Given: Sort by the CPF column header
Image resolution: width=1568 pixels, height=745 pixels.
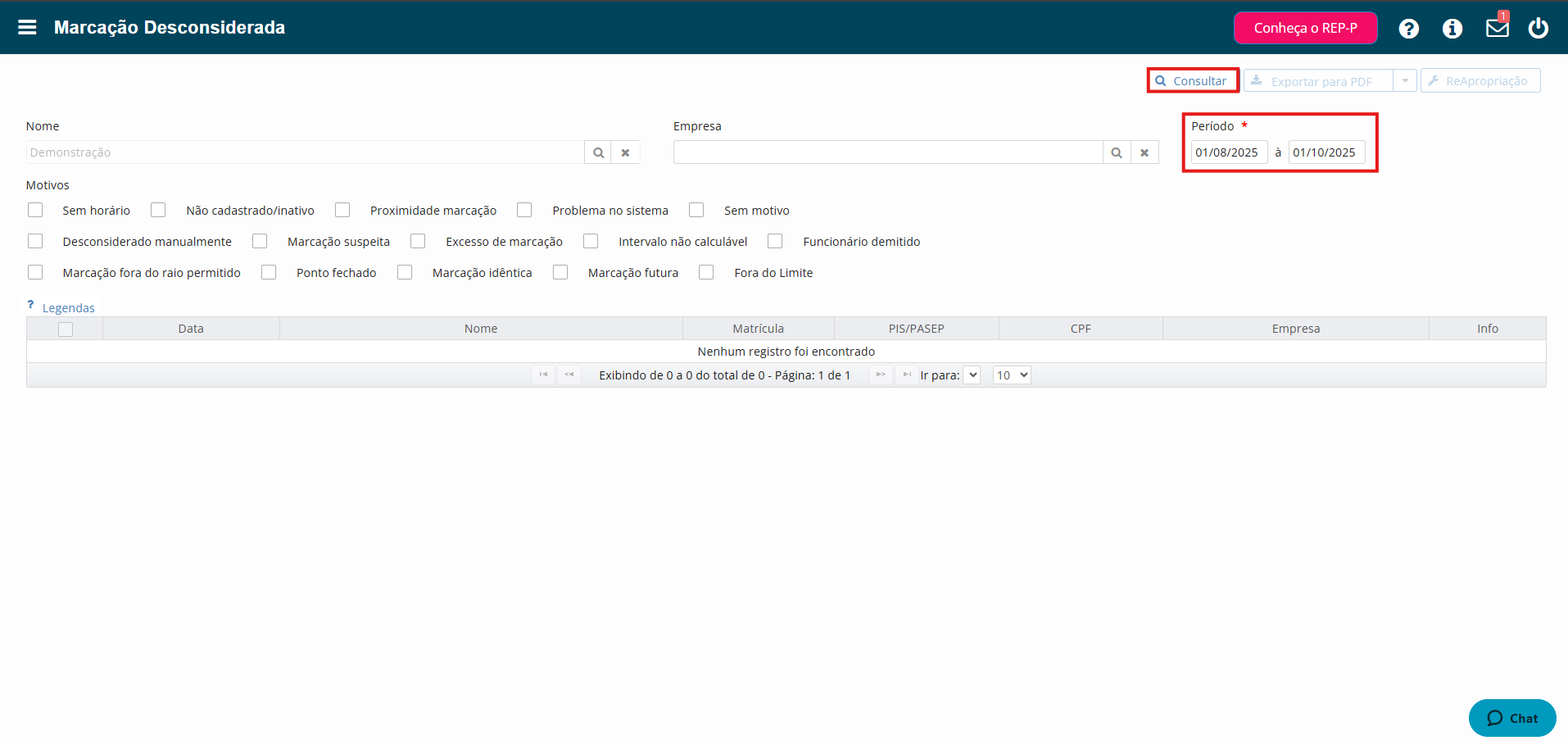Looking at the screenshot, I should (x=1081, y=329).
